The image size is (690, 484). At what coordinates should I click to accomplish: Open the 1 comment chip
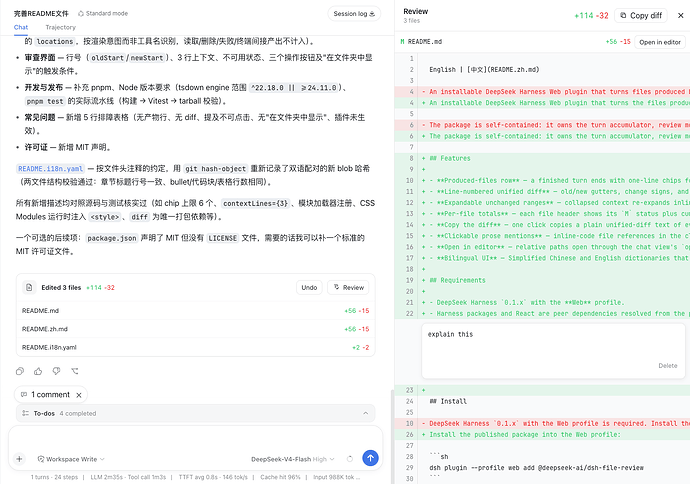(46, 395)
